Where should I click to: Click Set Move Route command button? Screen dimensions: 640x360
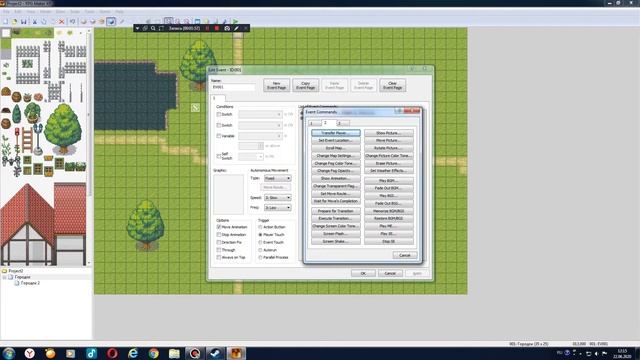[336, 193]
